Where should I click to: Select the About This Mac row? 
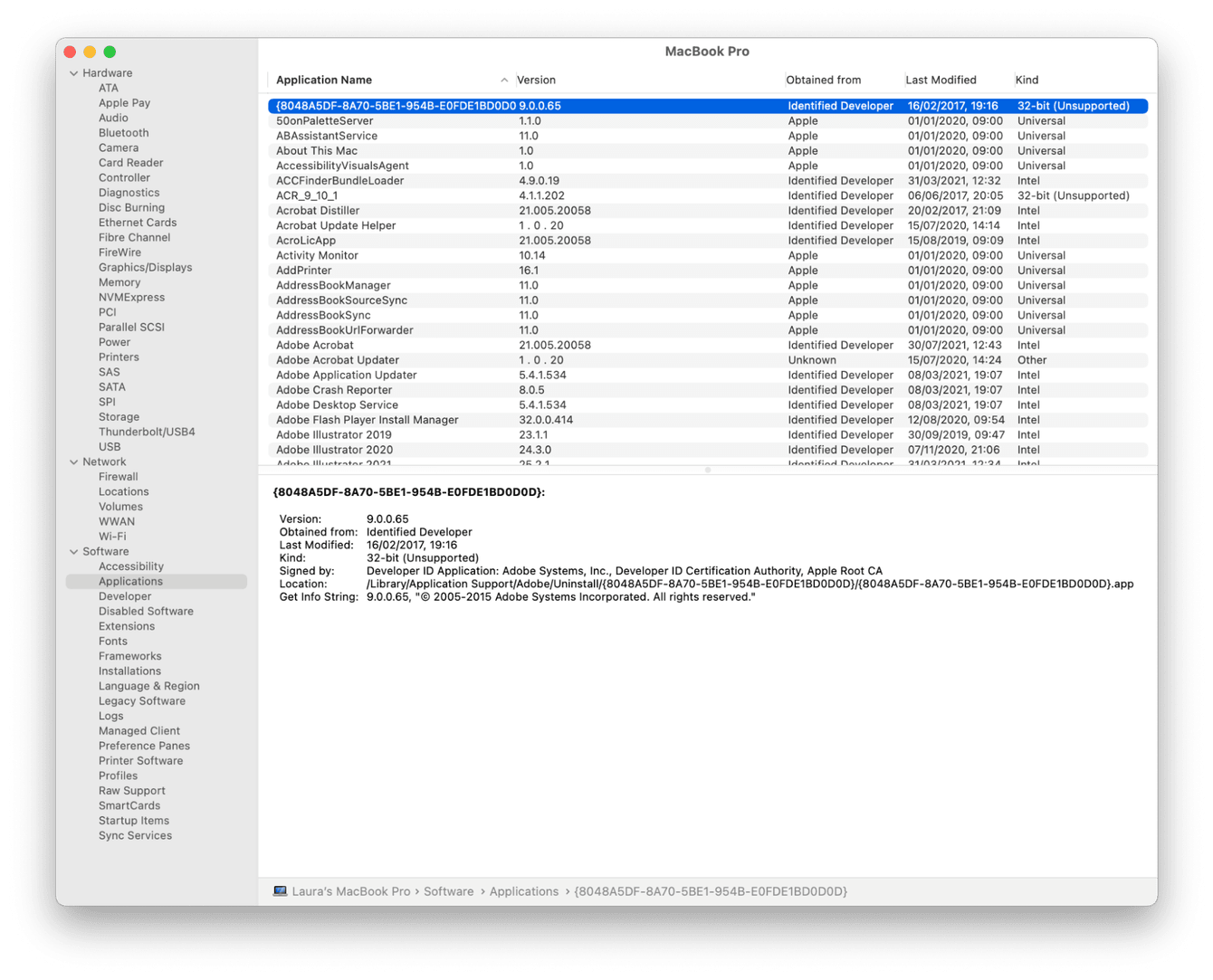708,151
